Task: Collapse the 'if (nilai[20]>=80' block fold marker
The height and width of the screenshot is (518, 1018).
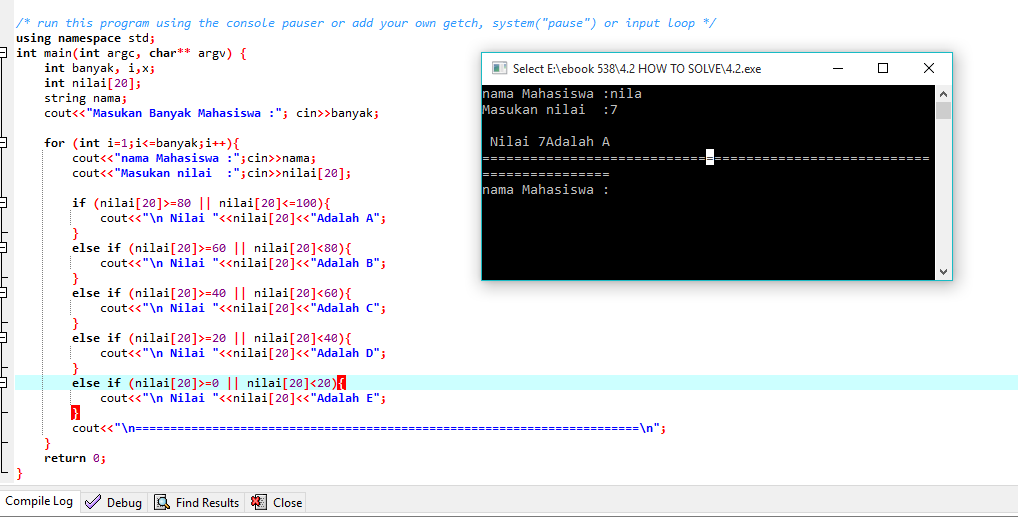Action: click(3, 203)
